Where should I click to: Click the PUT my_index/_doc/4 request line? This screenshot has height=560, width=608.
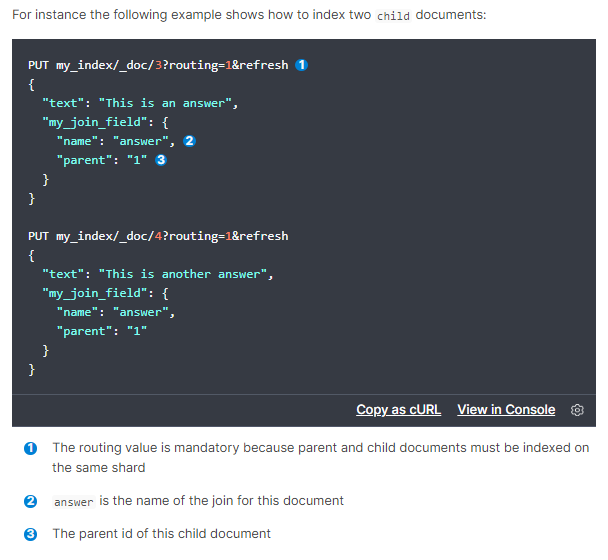click(158, 236)
